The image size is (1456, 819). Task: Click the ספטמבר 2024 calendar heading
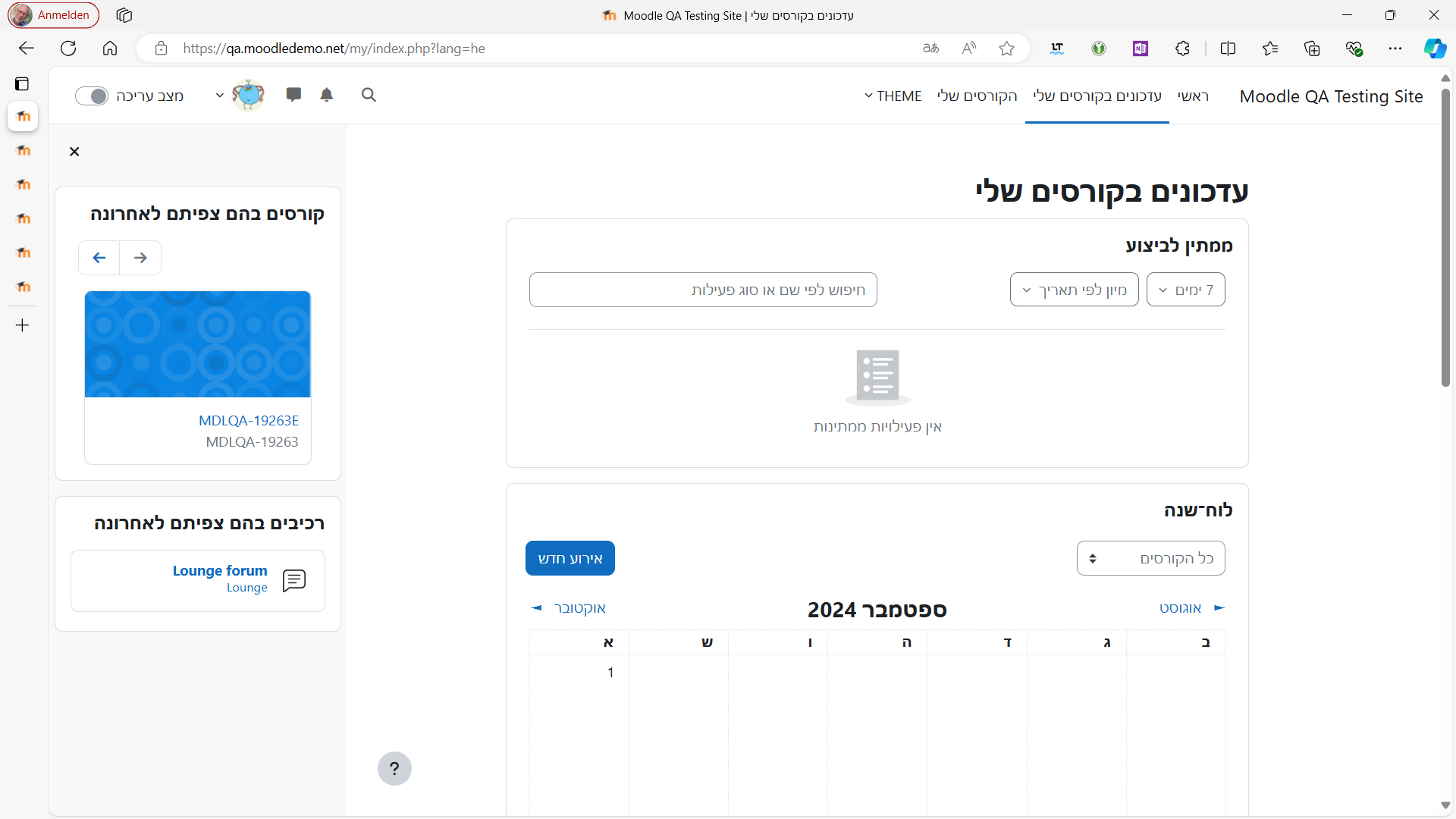877,610
